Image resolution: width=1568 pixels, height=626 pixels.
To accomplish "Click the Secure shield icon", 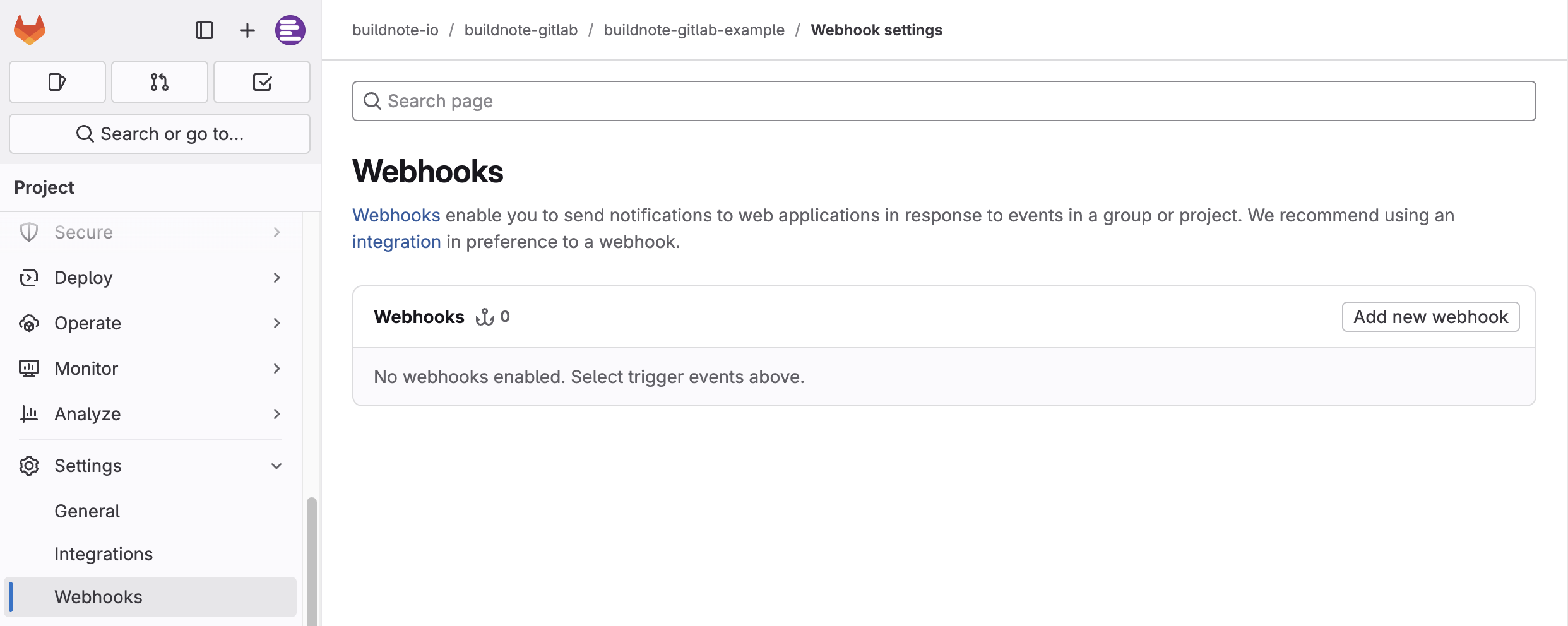I will (29, 232).
